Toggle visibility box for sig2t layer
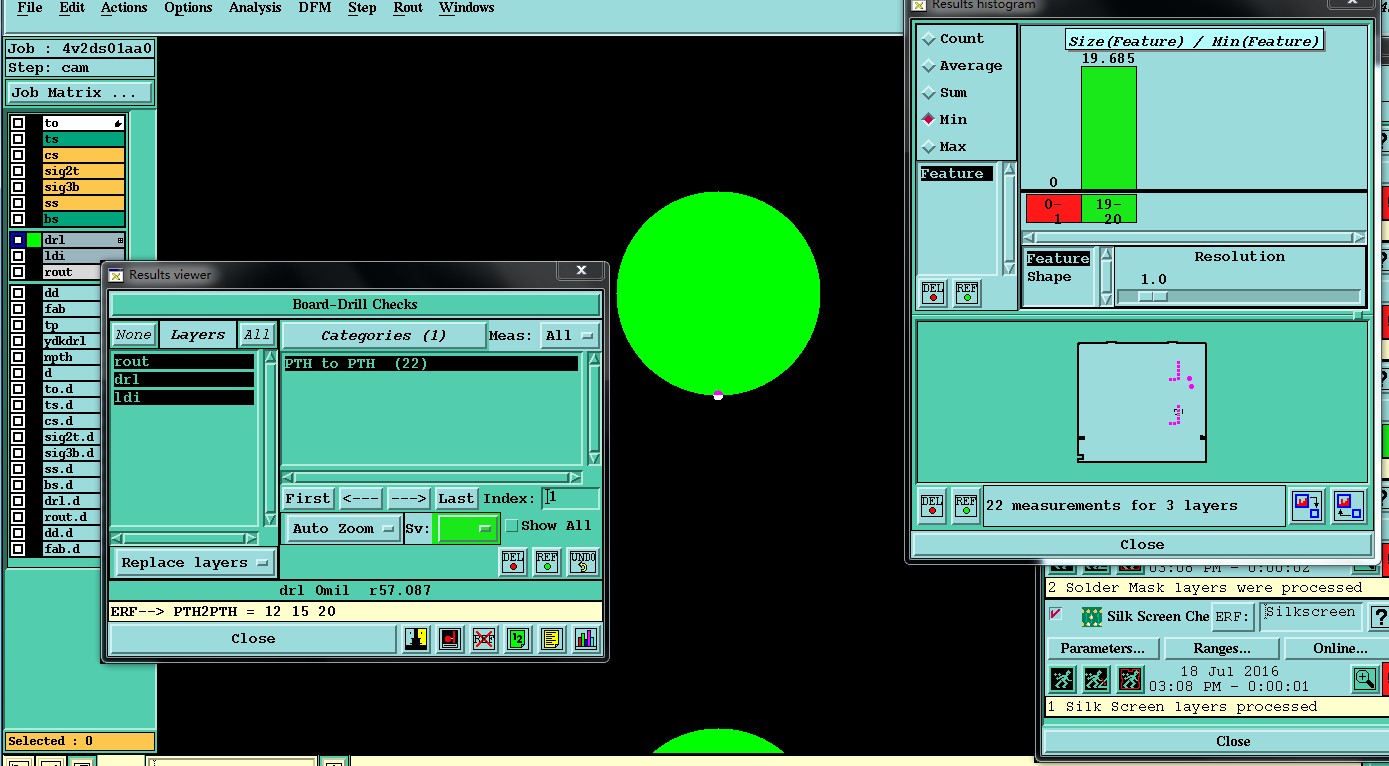The width and height of the screenshot is (1389, 766). pyautogui.click(x=18, y=171)
